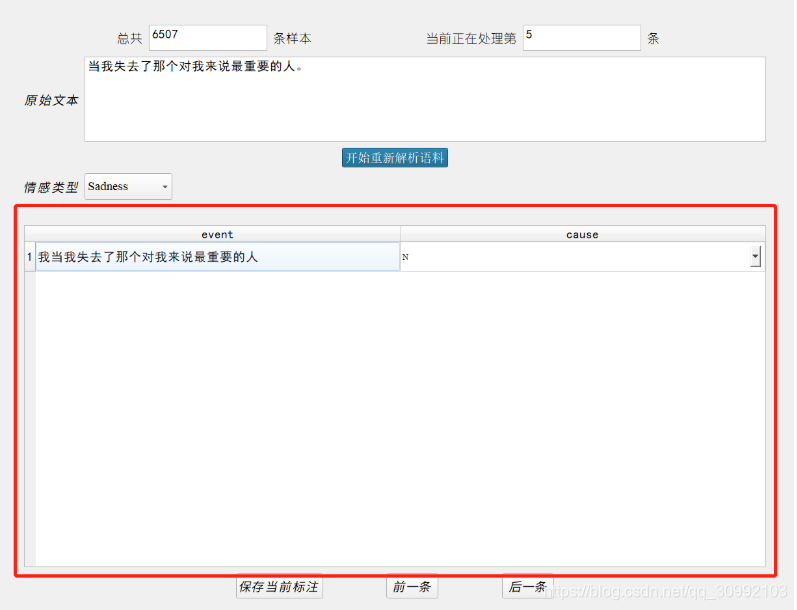This screenshot has height=610, width=797.
Task: Click the 当前正在处理第 label
Action: point(471,39)
